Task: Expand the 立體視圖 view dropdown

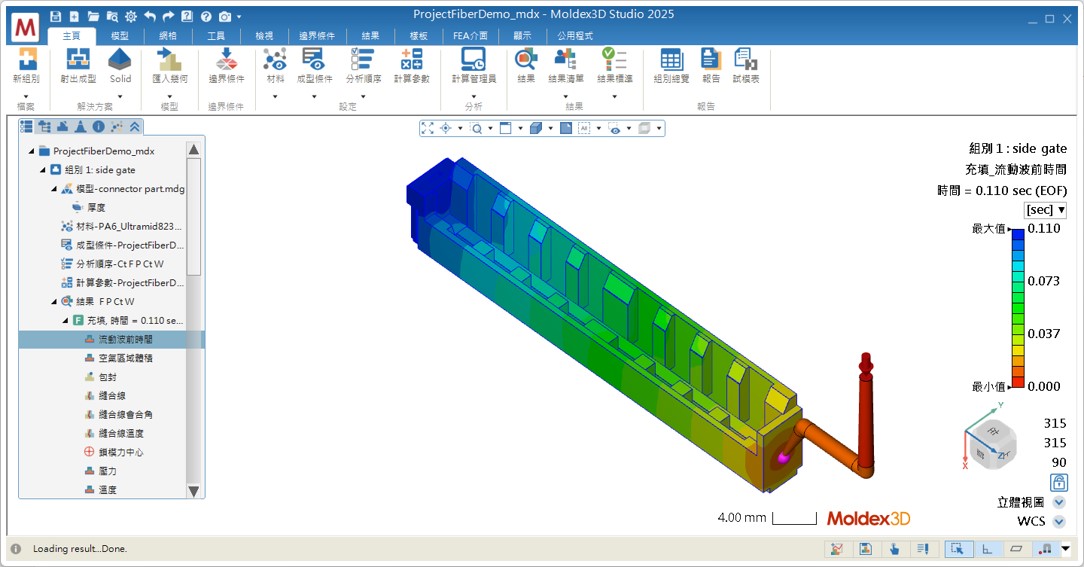Action: point(1058,502)
